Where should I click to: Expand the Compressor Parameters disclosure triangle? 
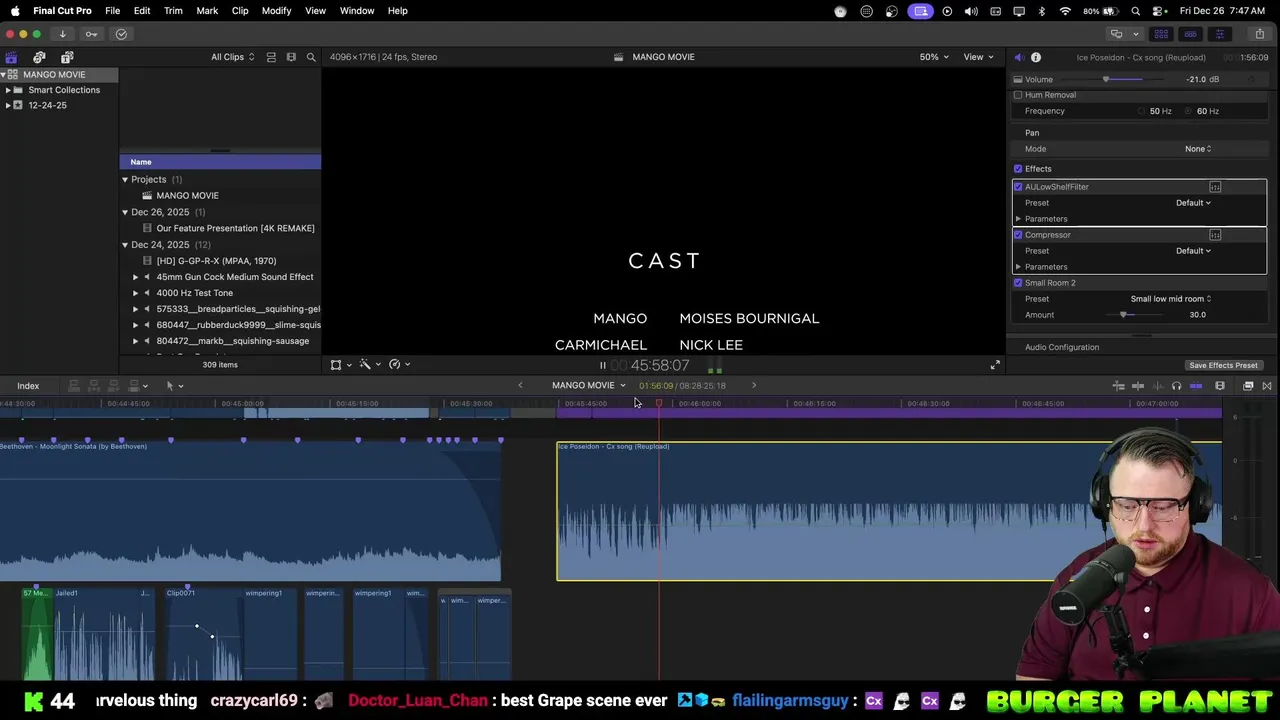(1018, 267)
